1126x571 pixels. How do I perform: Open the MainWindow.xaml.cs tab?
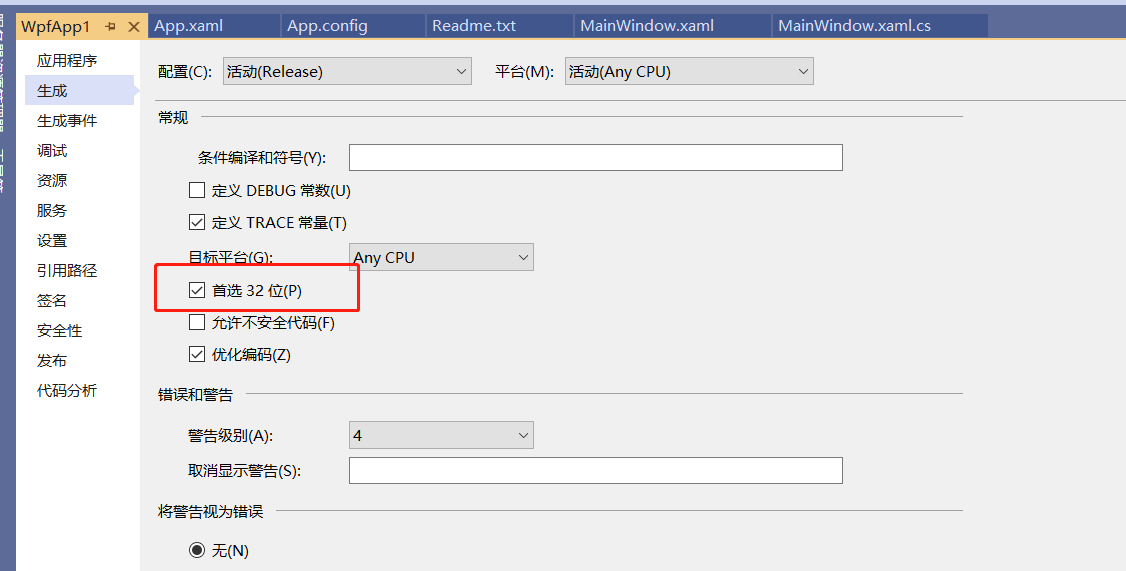click(854, 26)
